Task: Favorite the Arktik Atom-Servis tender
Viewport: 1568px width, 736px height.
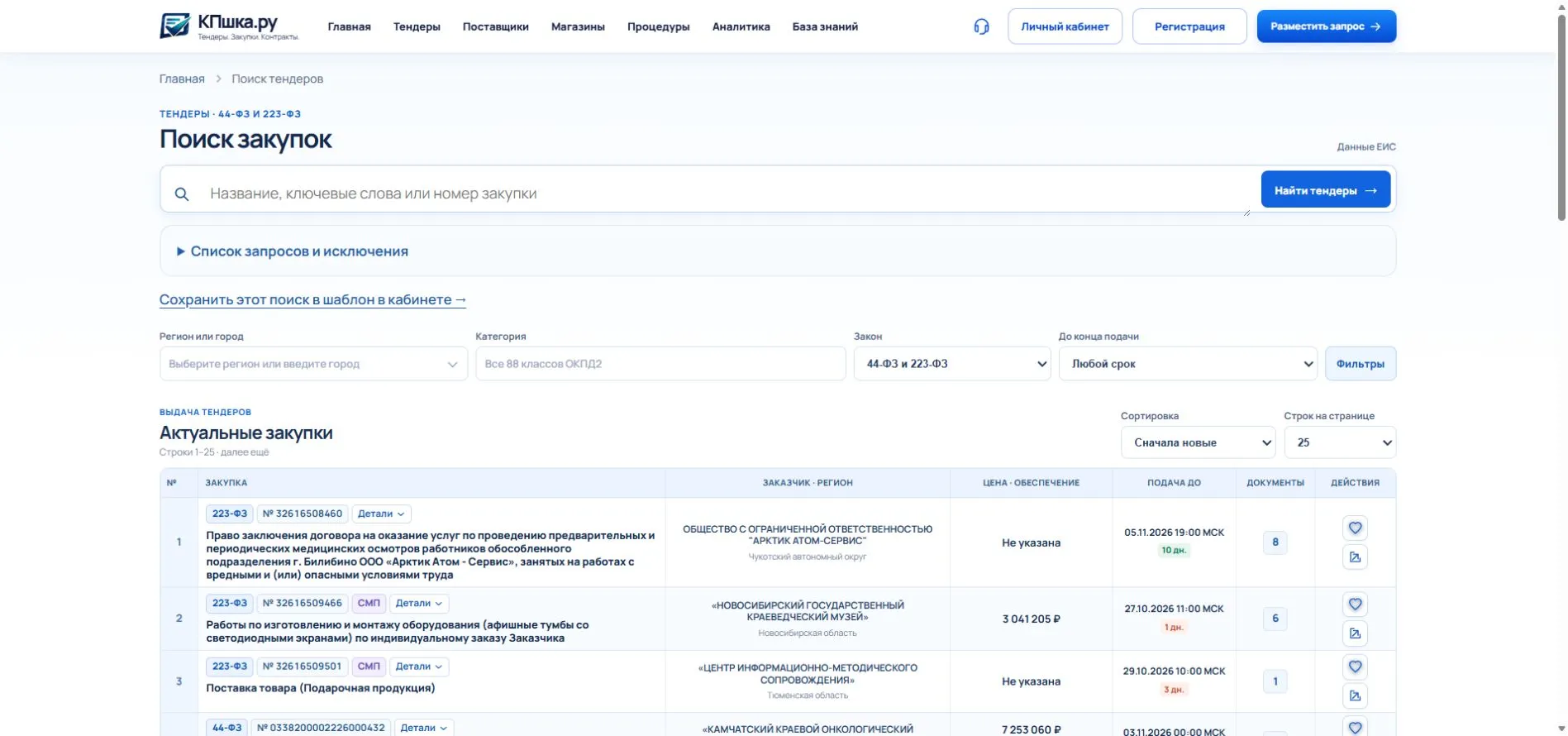Action: click(1355, 528)
